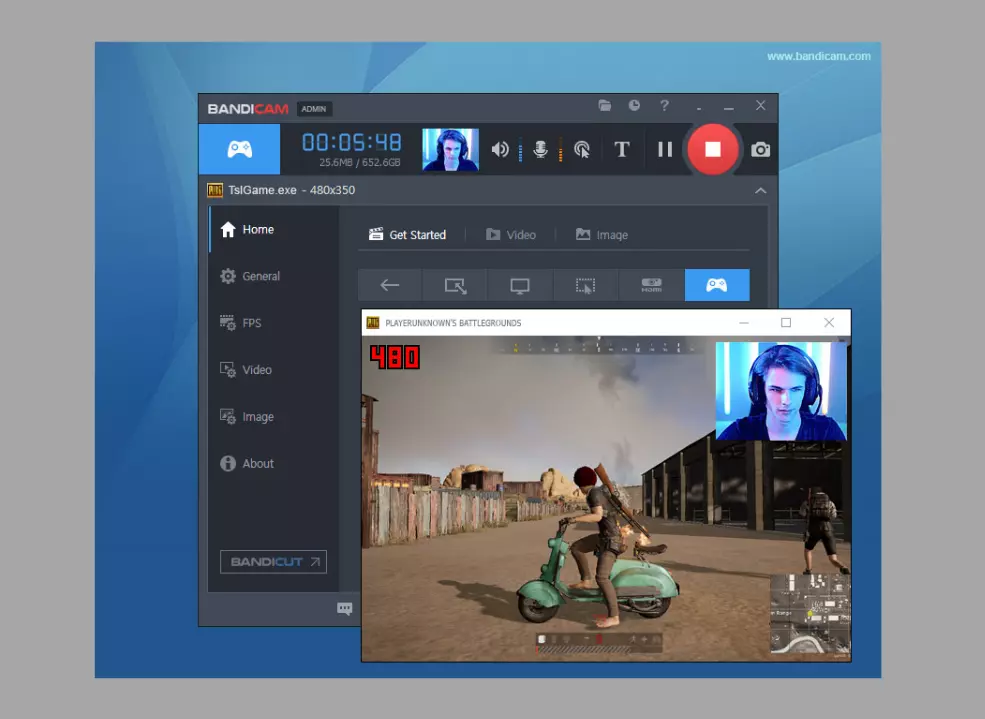985x719 pixels.
Task: Click the TslGame.exe - 480x350 target label
Action: pos(291,190)
